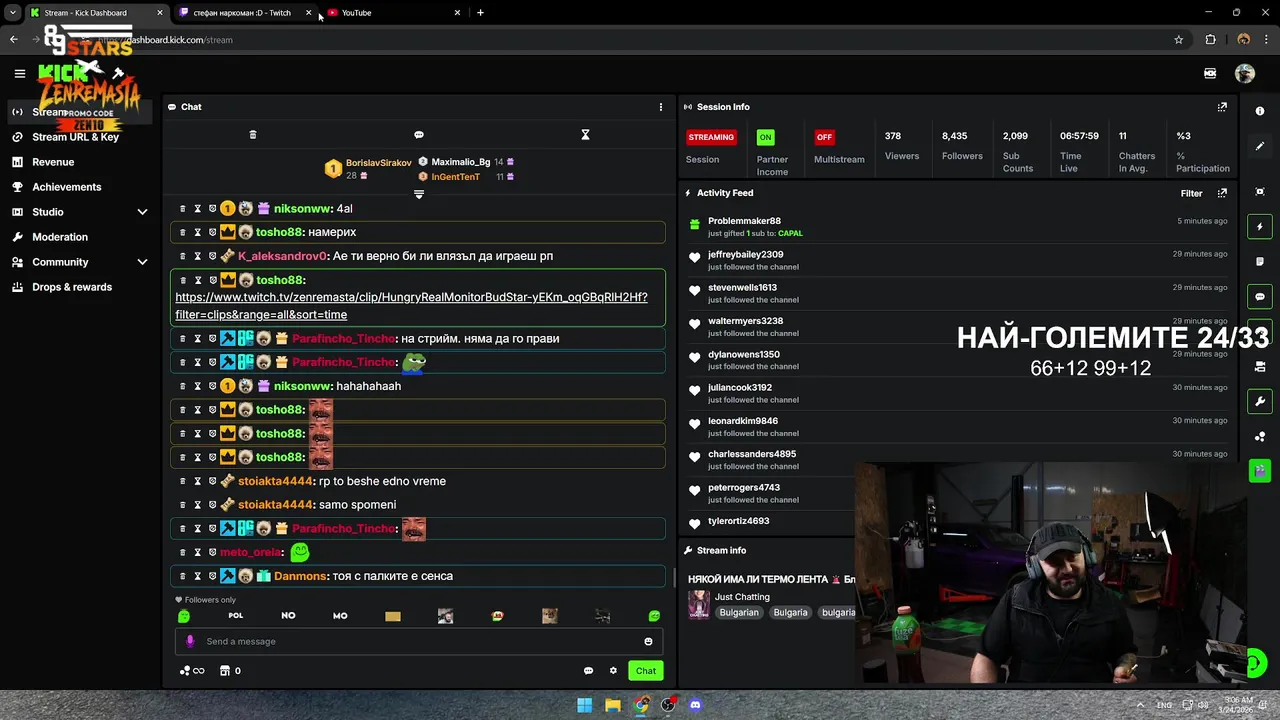Pop out the Session Info panel
1280x720 pixels.
tap(1222, 107)
